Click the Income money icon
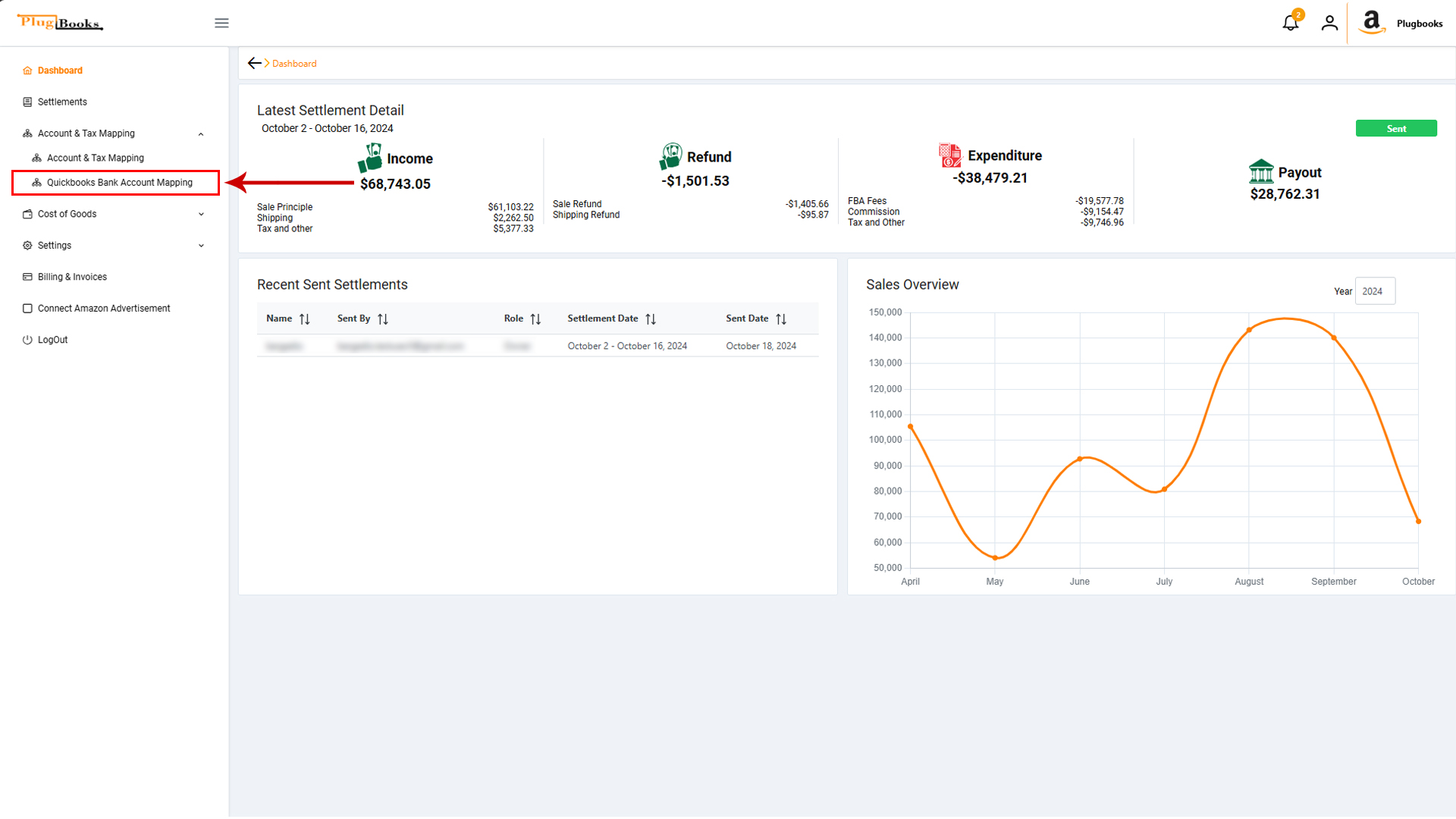 370,158
